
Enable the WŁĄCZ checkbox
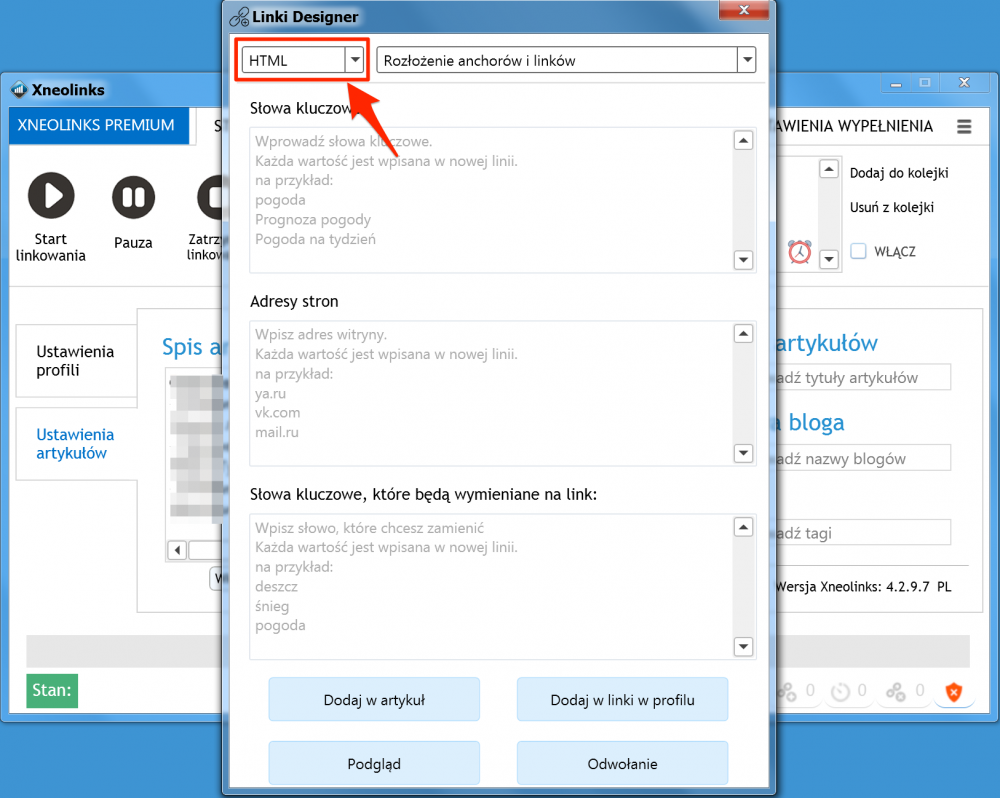point(858,251)
